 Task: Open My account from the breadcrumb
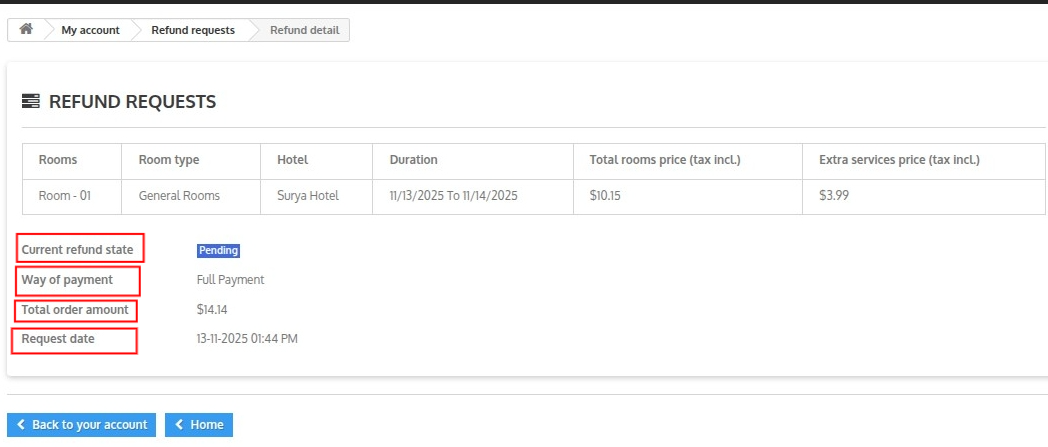click(x=90, y=30)
